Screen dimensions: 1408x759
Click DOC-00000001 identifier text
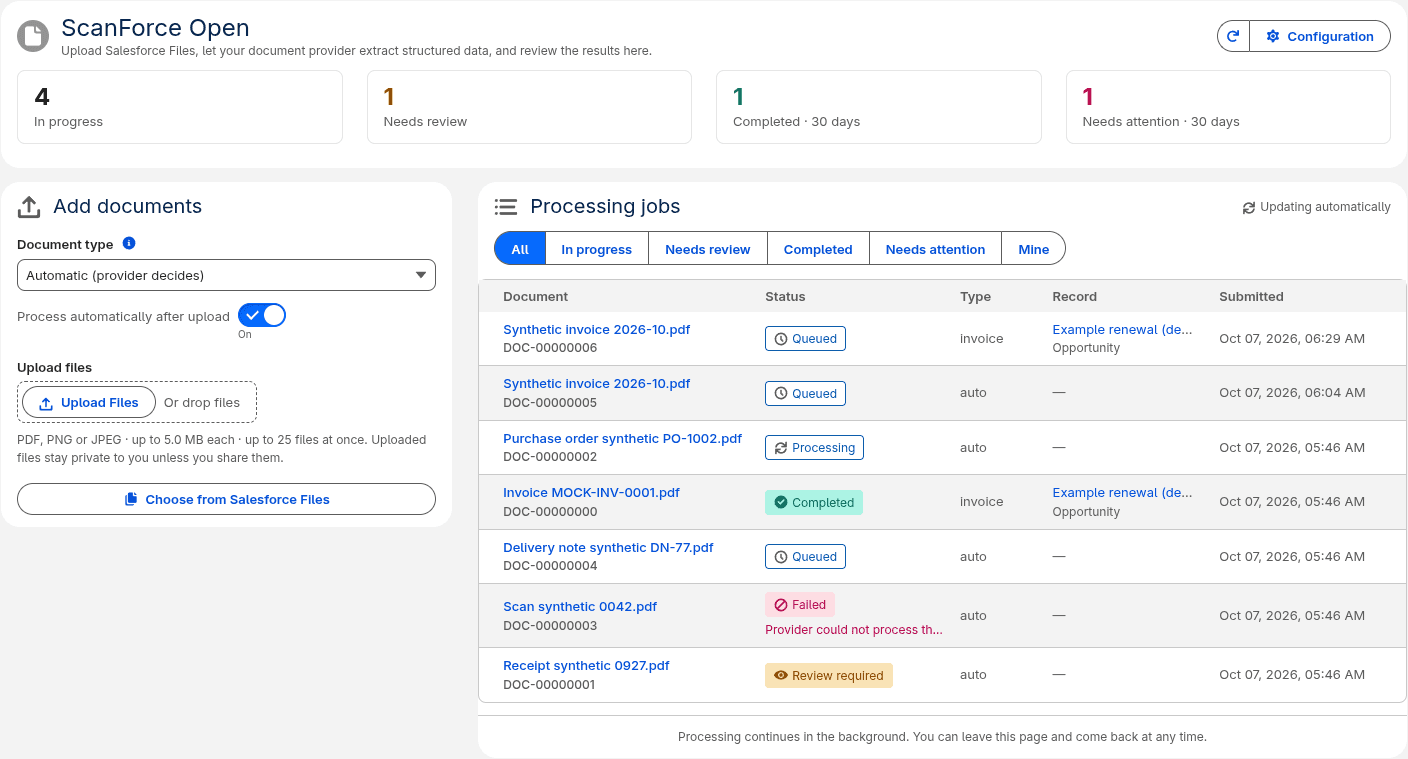(550, 684)
